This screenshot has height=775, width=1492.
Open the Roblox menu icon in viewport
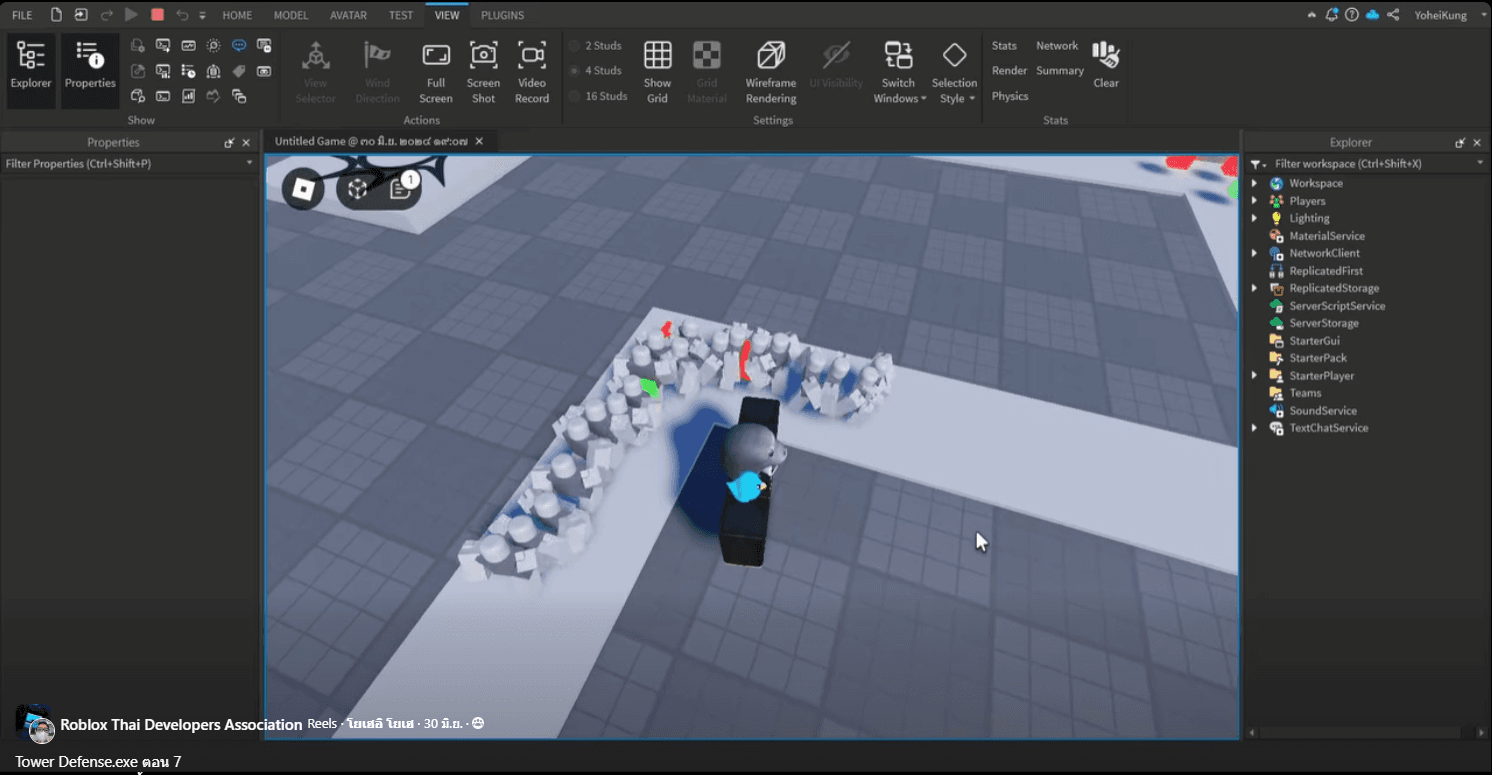point(303,188)
